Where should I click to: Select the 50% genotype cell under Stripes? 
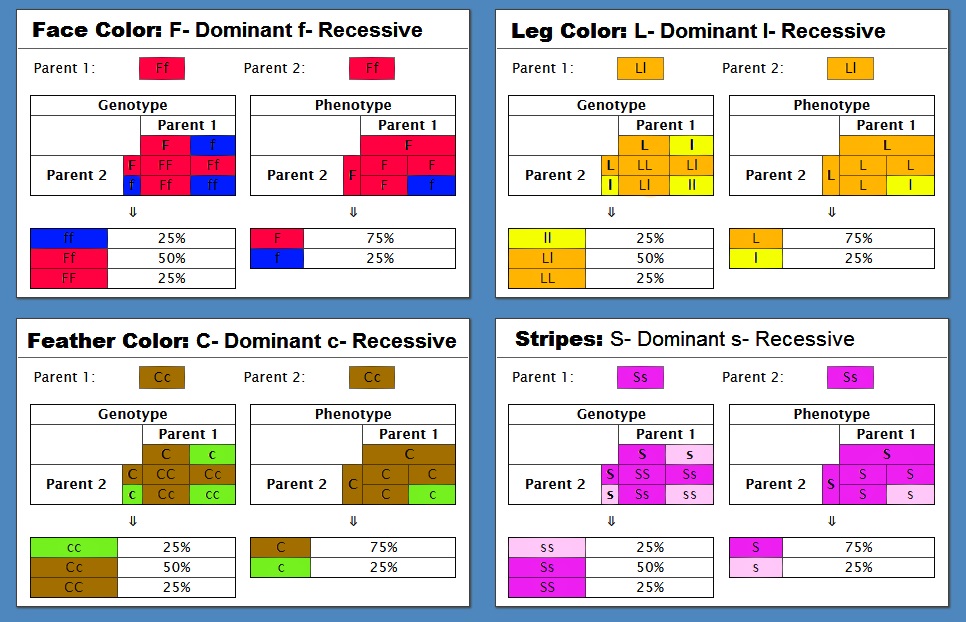tap(649, 567)
